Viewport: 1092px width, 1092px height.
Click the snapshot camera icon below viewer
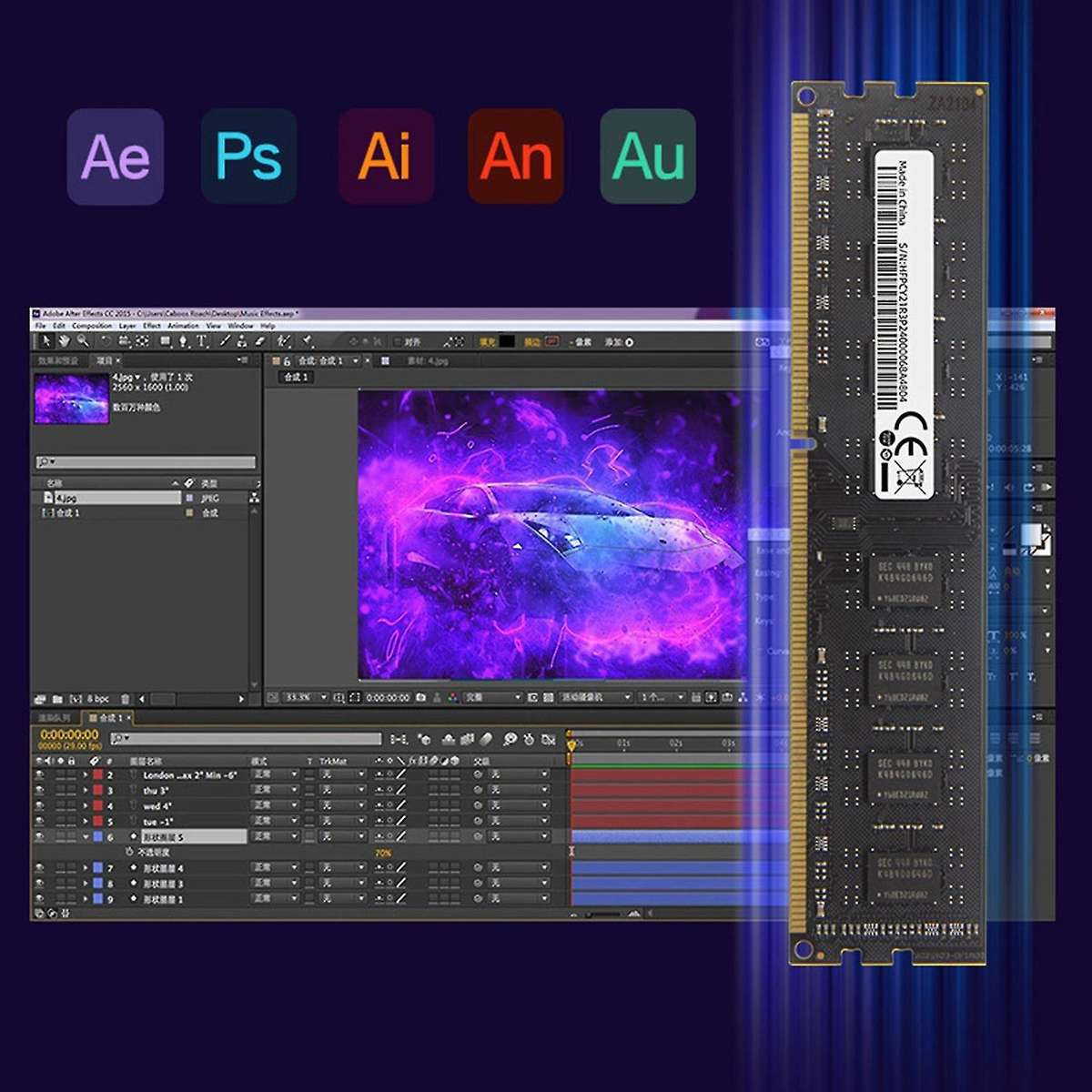tap(420, 698)
